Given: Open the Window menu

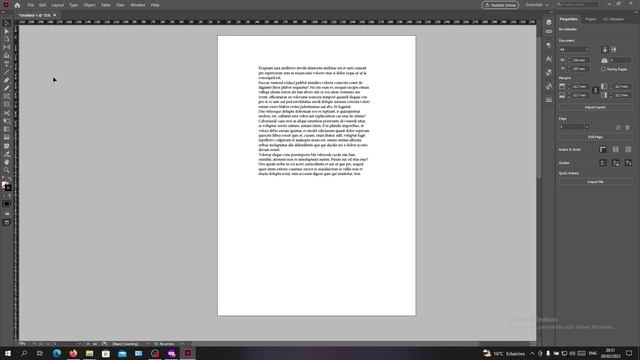Looking at the screenshot, I should pyautogui.click(x=138, y=5).
